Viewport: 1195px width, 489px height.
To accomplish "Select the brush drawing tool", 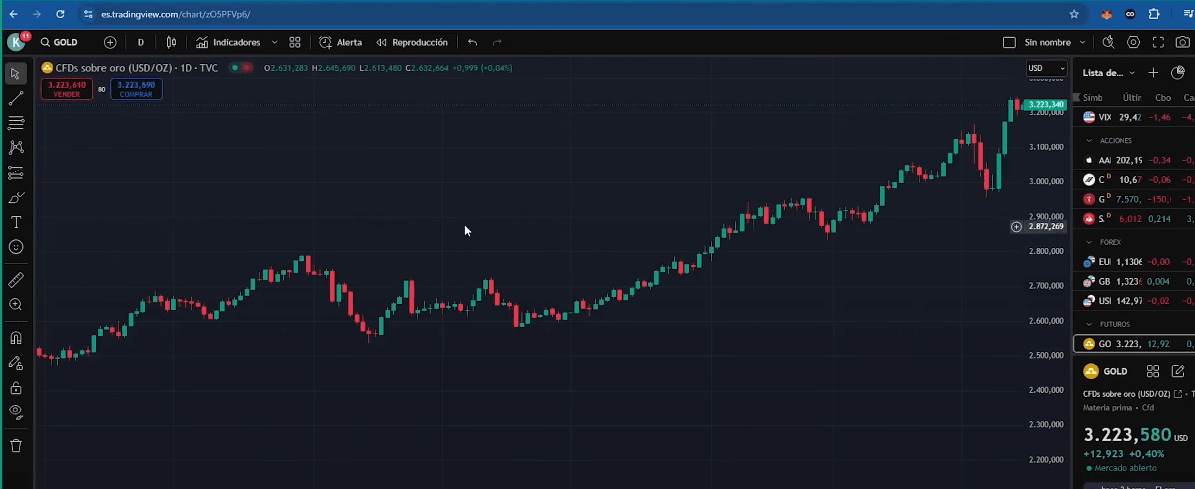I will coord(15,198).
